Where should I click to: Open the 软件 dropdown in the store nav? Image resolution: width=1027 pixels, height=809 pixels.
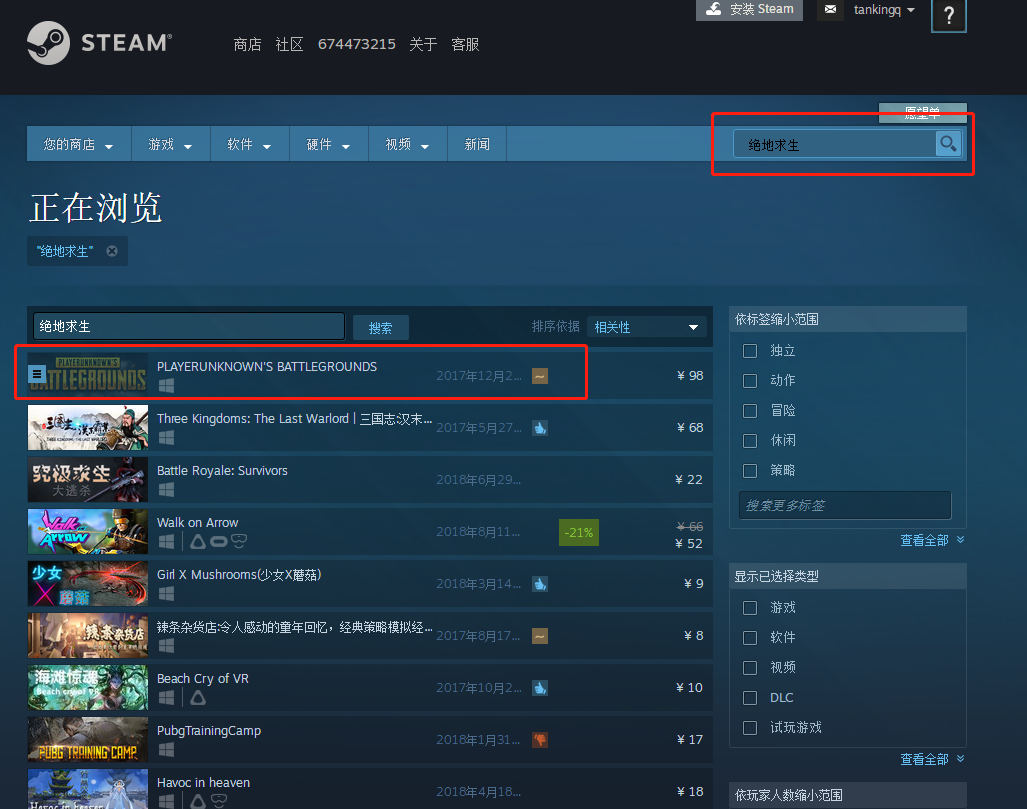click(x=250, y=144)
